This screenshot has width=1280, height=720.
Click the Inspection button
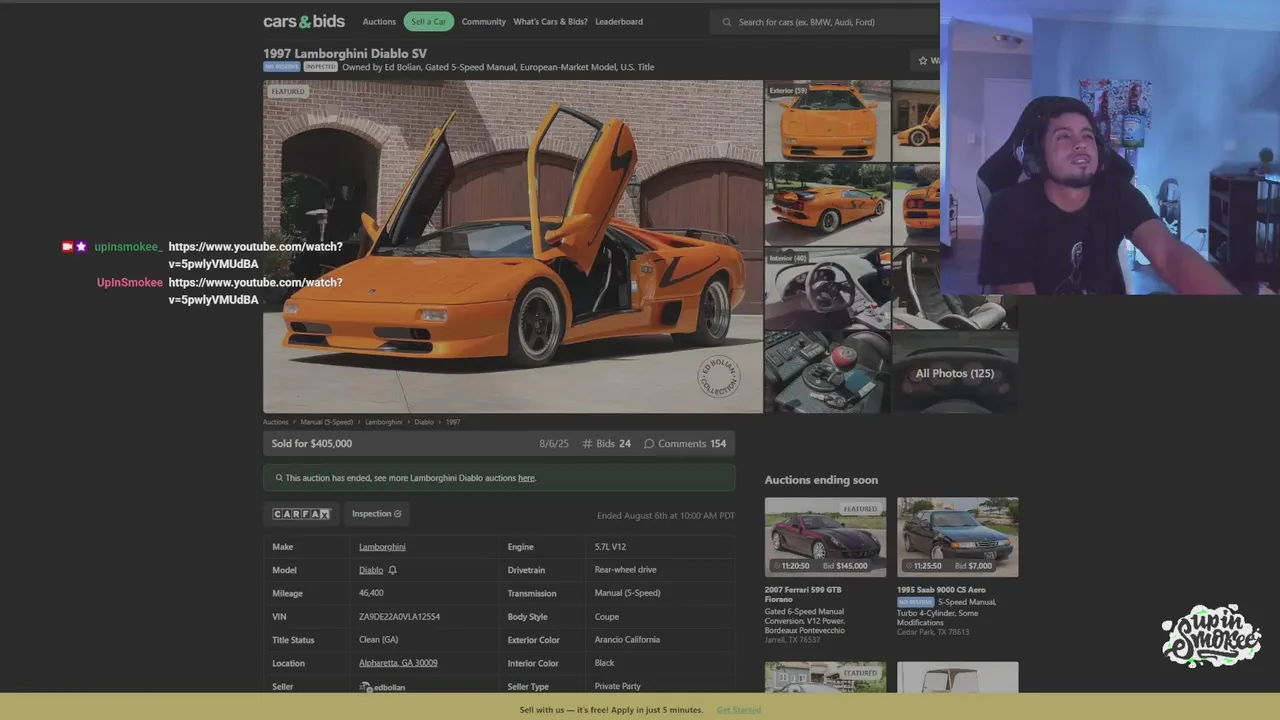[x=377, y=514]
